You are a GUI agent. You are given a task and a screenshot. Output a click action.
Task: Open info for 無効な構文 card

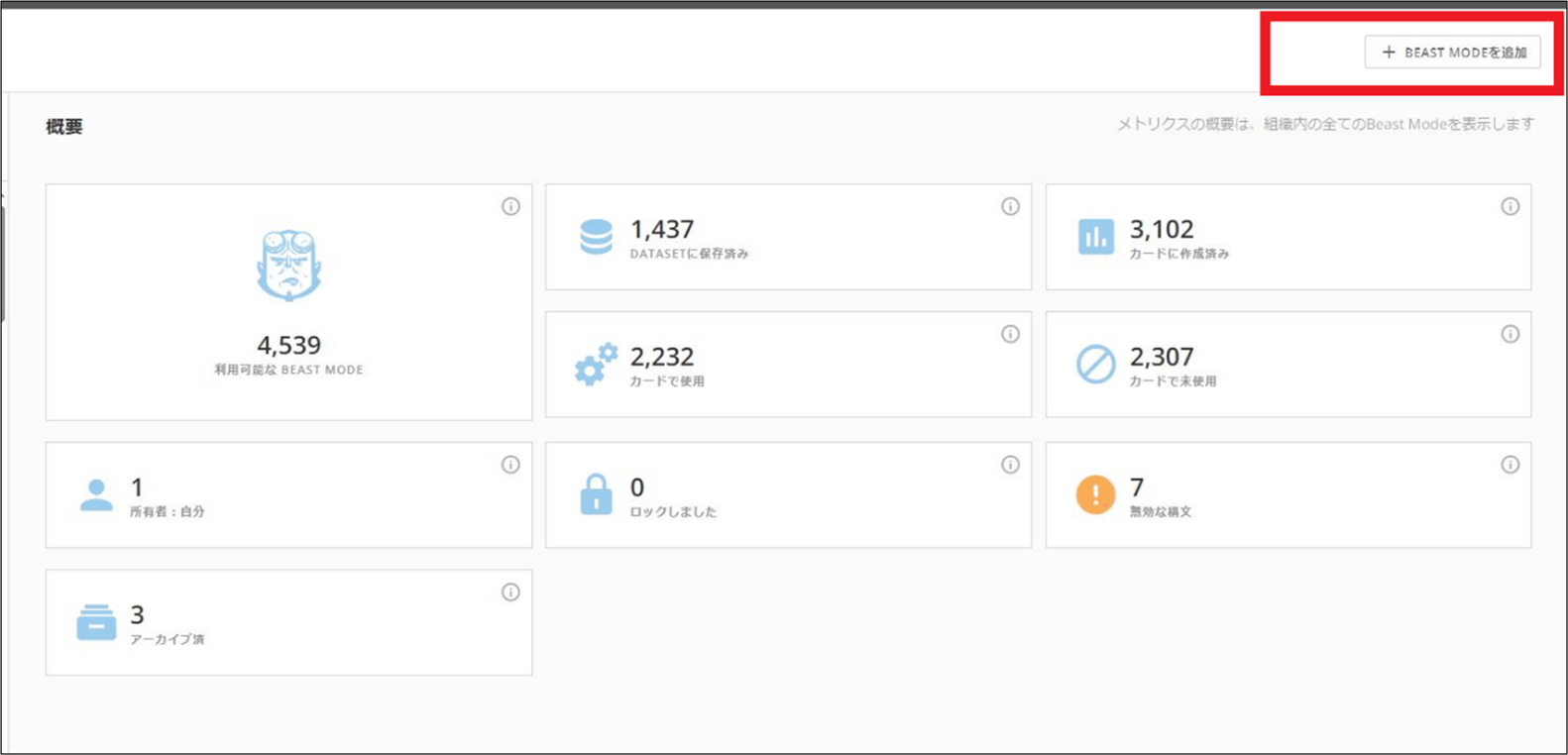[1510, 465]
